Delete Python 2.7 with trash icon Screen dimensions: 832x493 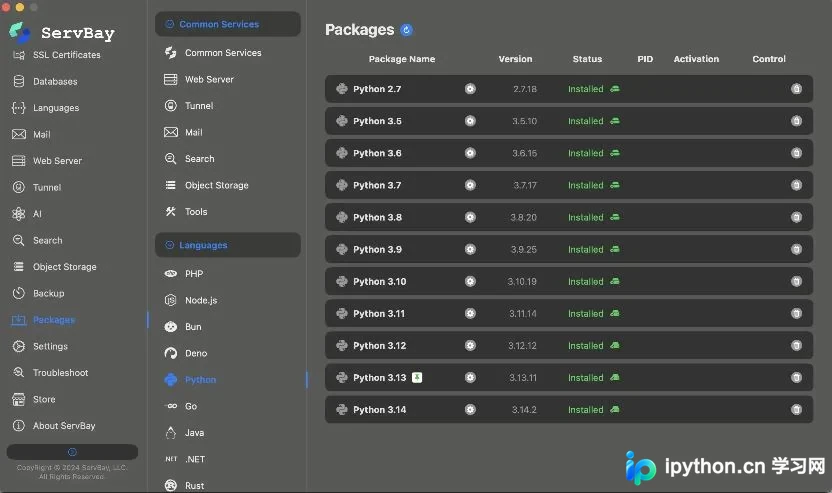coord(796,89)
